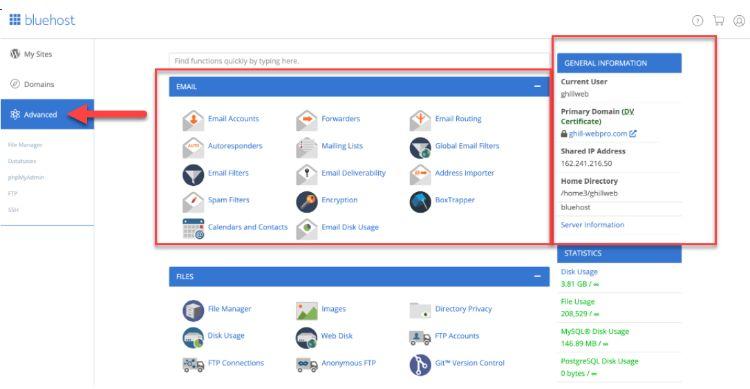The image size is (750, 389).
Task: Open FTP sidebar sub-item
Action: (x=12, y=194)
